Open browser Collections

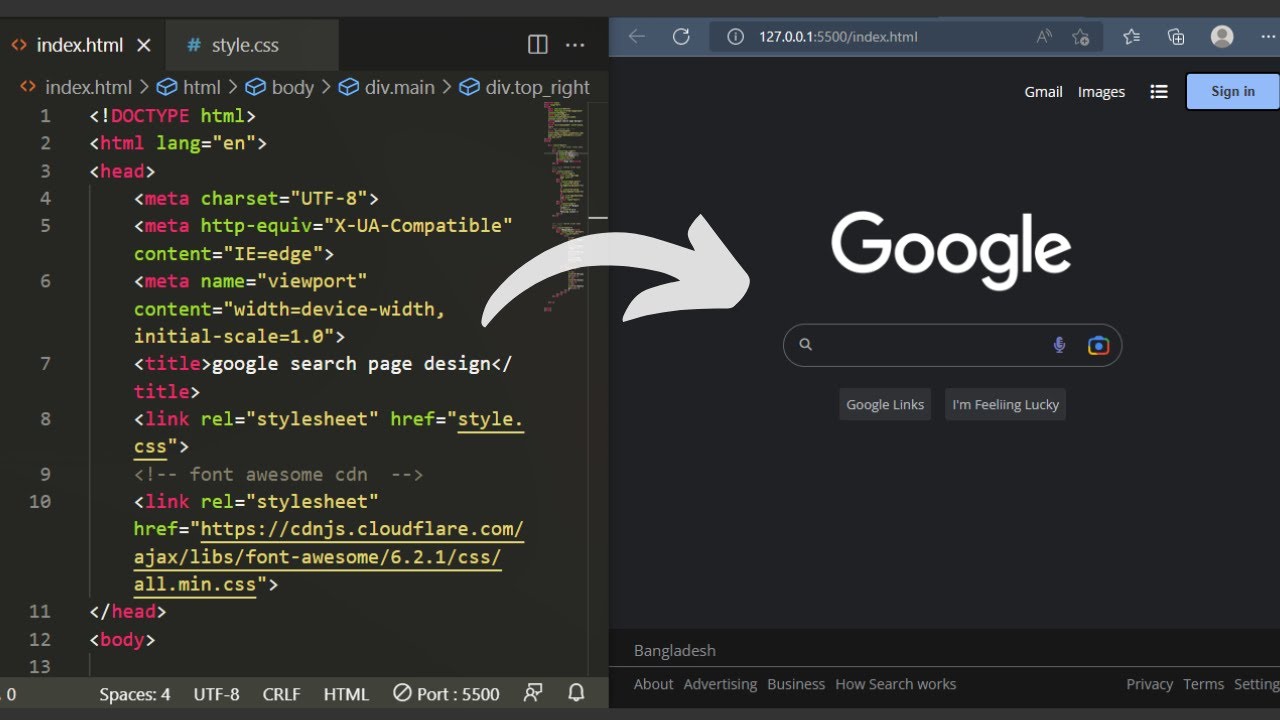[x=1176, y=37]
